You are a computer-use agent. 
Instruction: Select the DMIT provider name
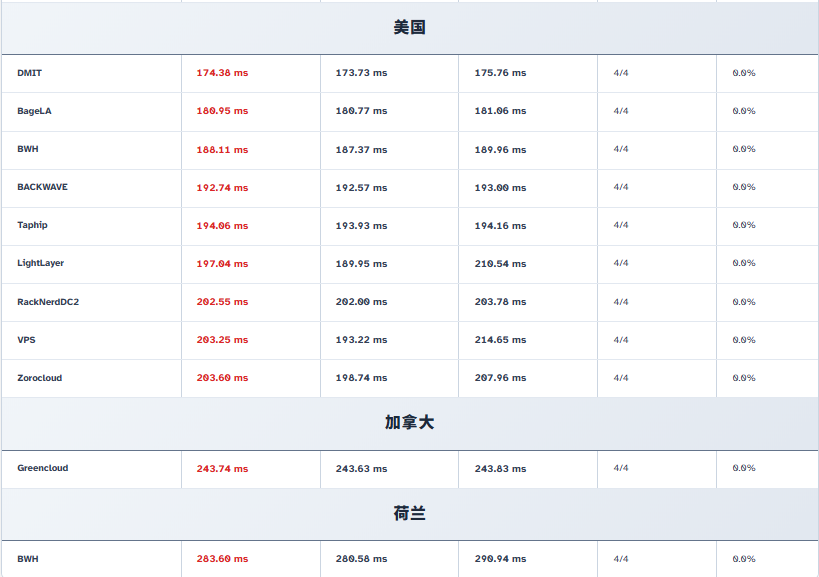pos(30,73)
